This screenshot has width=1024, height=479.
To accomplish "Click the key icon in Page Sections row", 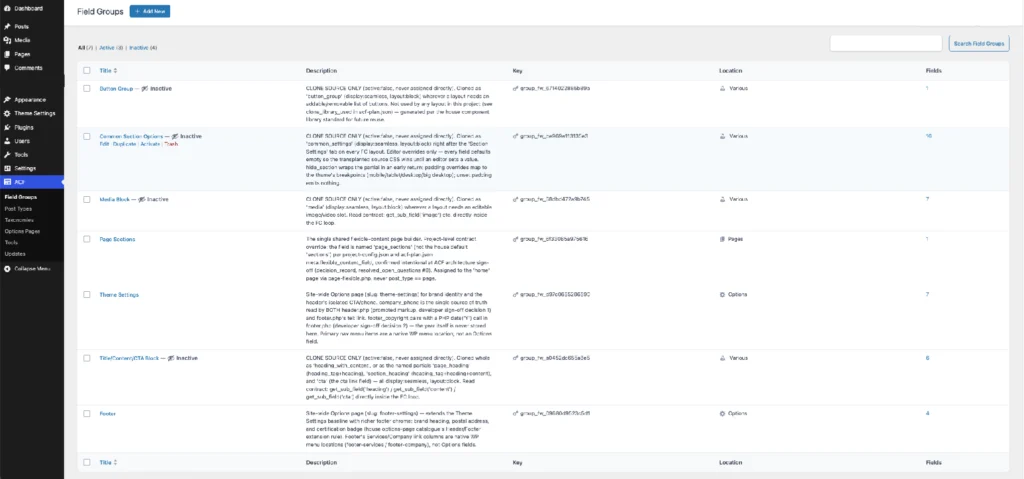I will tap(516, 239).
